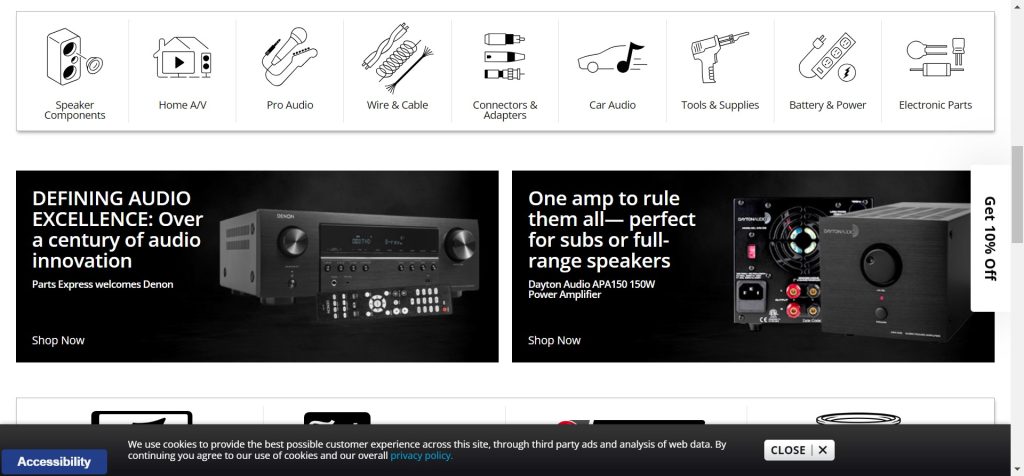1024x476 pixels.
Task: Click the scrollbar down arrow
Action: coord(1017,469)
